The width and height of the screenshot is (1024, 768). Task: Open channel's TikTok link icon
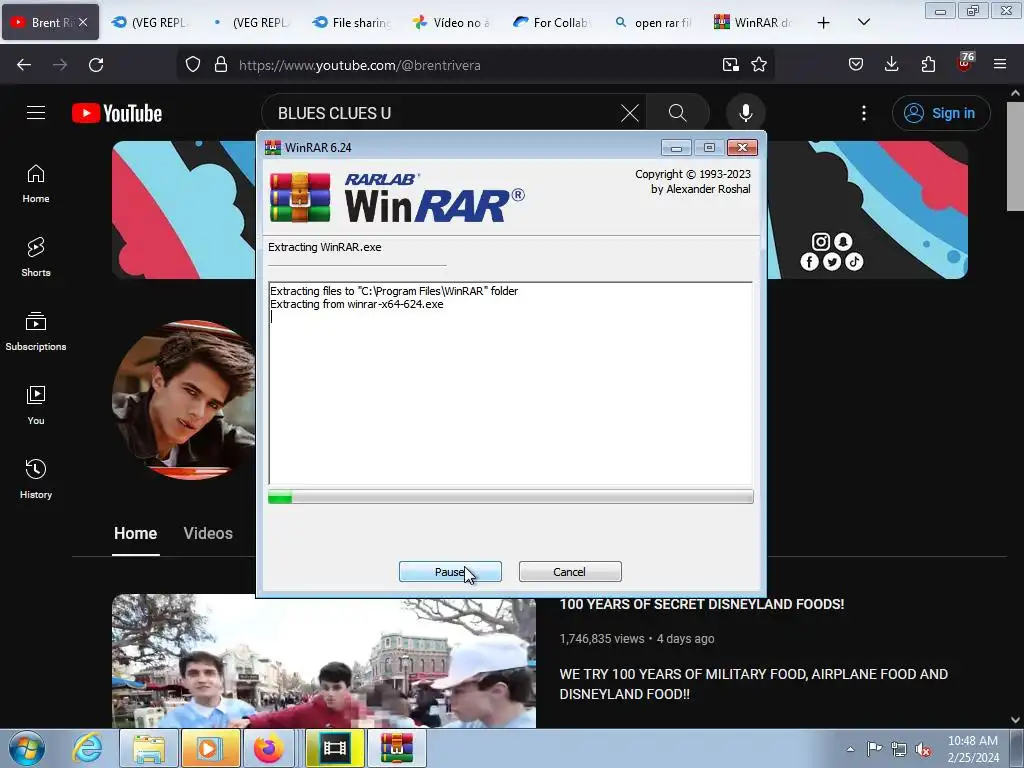tap(854, 262)
